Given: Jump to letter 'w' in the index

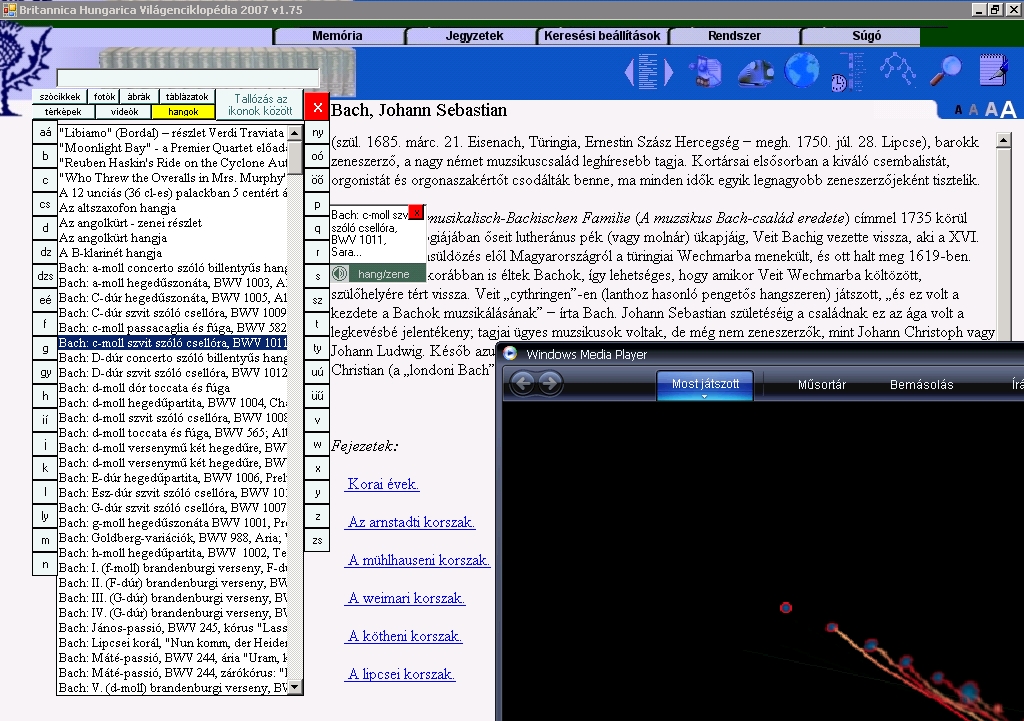Looking at the screenshot, I should [317, 444].
